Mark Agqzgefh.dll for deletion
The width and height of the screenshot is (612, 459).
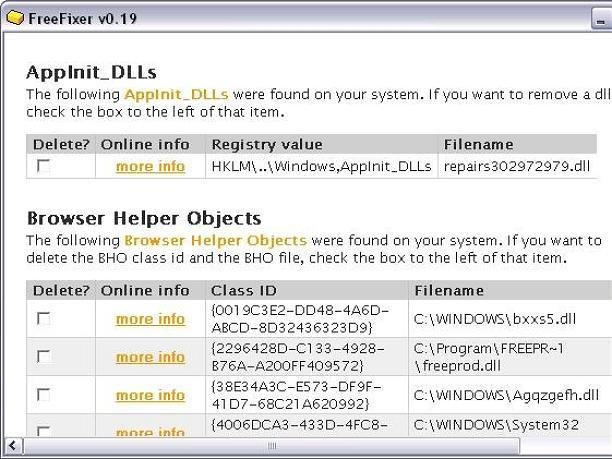tap(43, 394)
